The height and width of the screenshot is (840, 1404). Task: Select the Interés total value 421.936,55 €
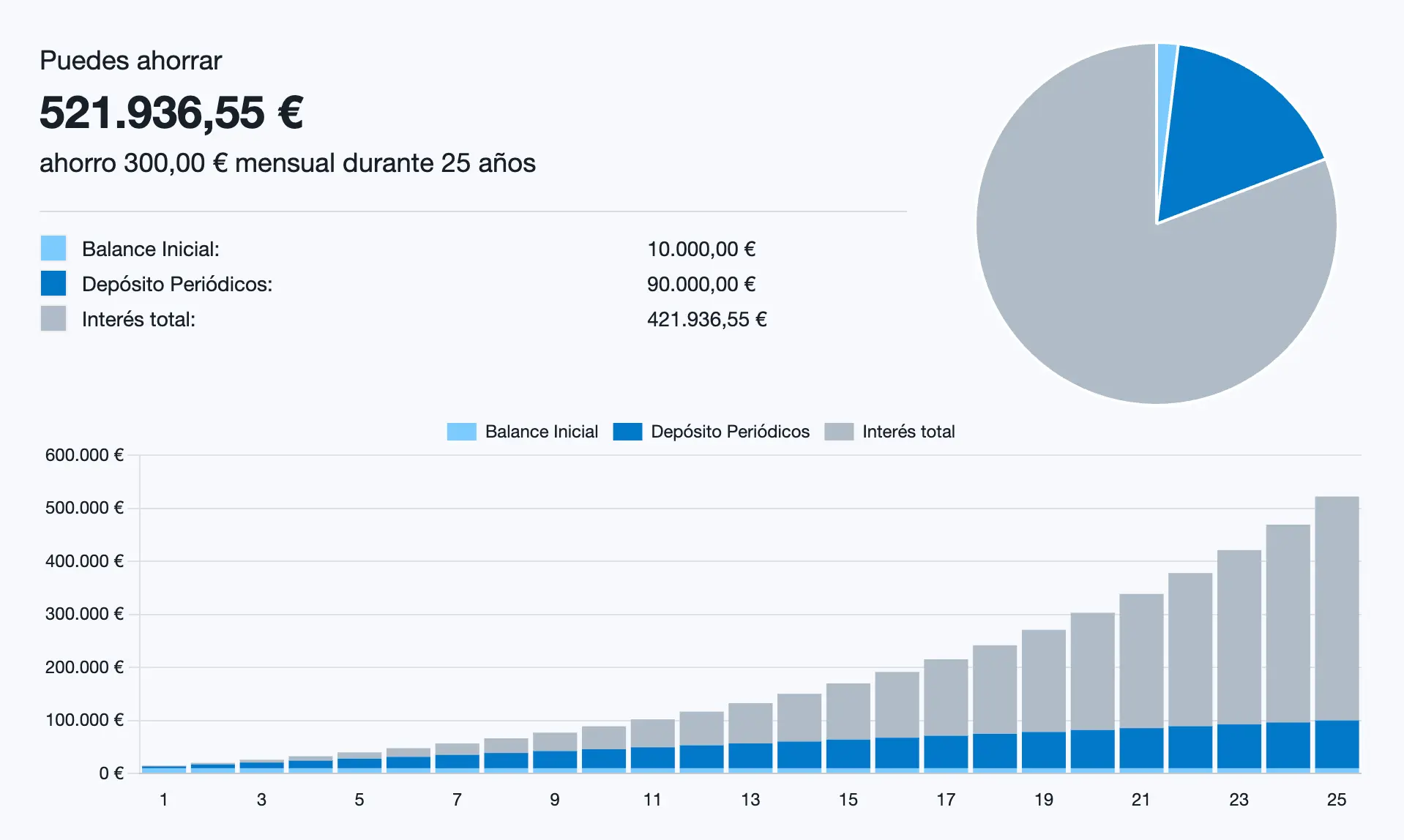[x=707, y=318]
